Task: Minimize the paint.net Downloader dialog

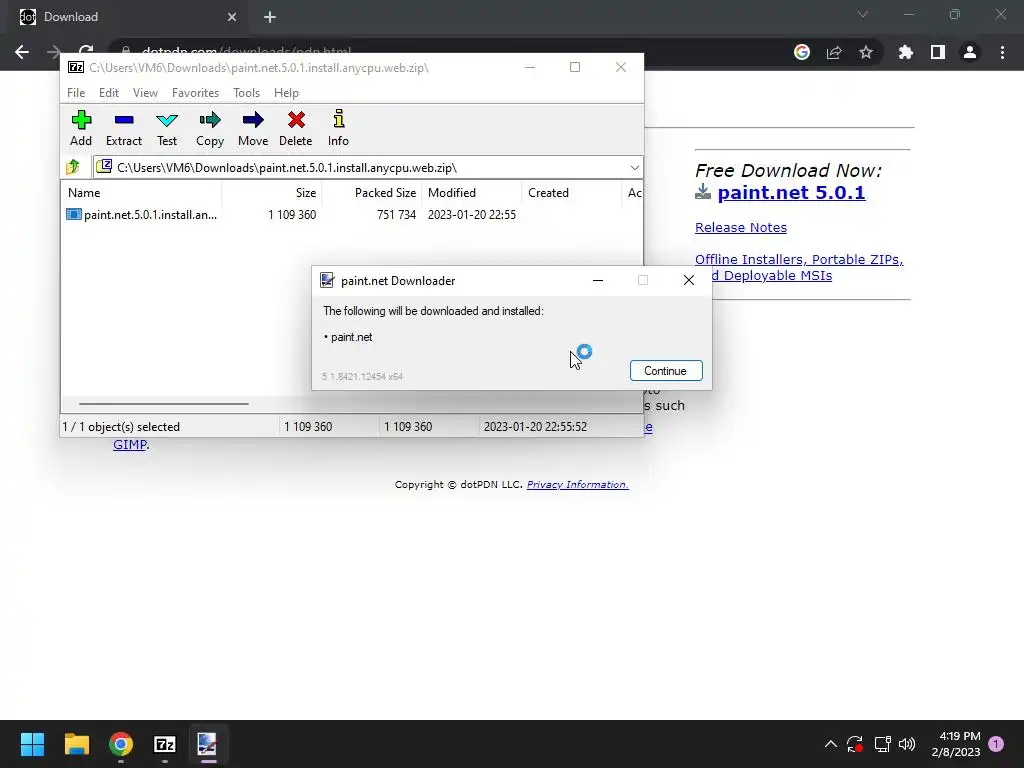Action: tap(598, 280)
